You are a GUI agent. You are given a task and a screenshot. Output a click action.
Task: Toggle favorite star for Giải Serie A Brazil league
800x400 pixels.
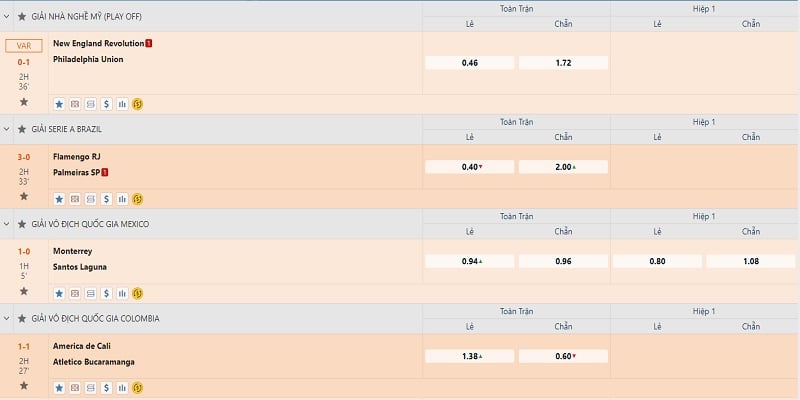[x=23, y=129]
